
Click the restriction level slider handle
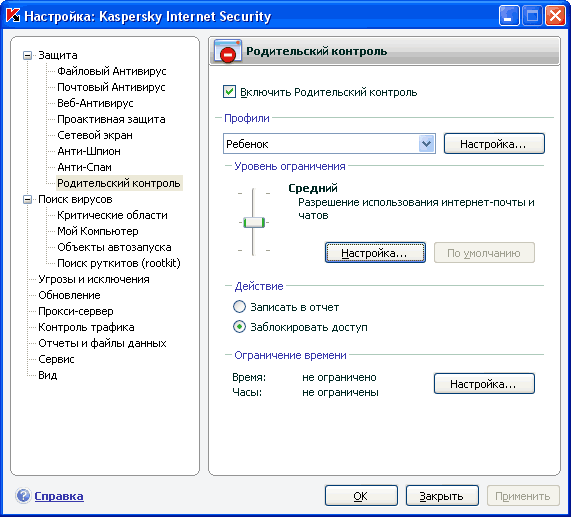coord(254,222)
